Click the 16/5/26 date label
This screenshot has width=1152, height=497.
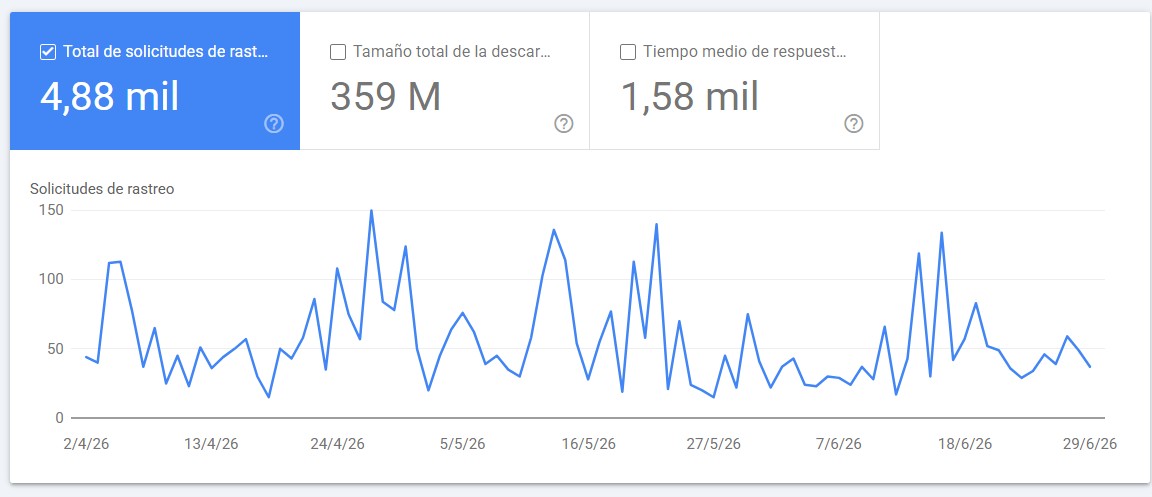pyautogui.click(x=588, y=444)
